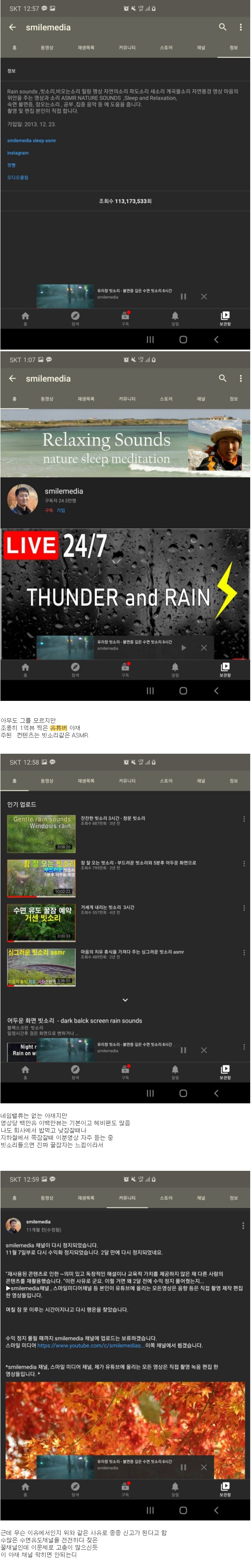Tap the Android home button in the 12:57 screenshot
The image size is (251, 1568).
183,339
